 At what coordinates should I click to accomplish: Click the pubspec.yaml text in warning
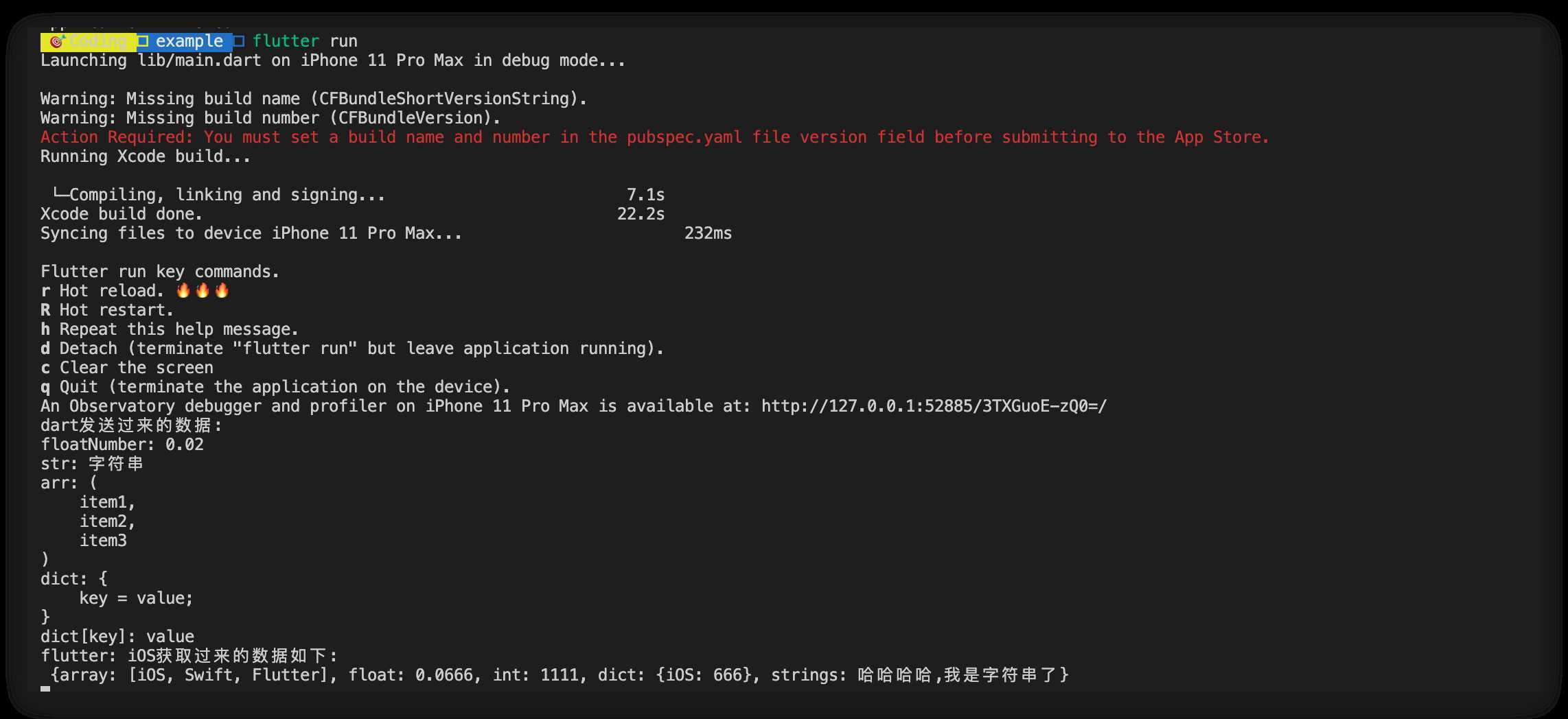(684, 137)
